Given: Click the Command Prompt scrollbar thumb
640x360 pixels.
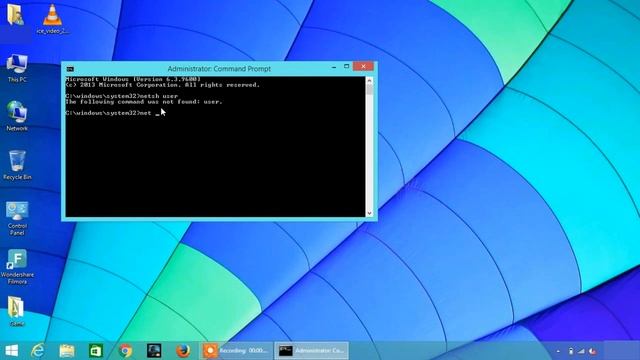Looking at the screenshot, I should click(369, 89).
